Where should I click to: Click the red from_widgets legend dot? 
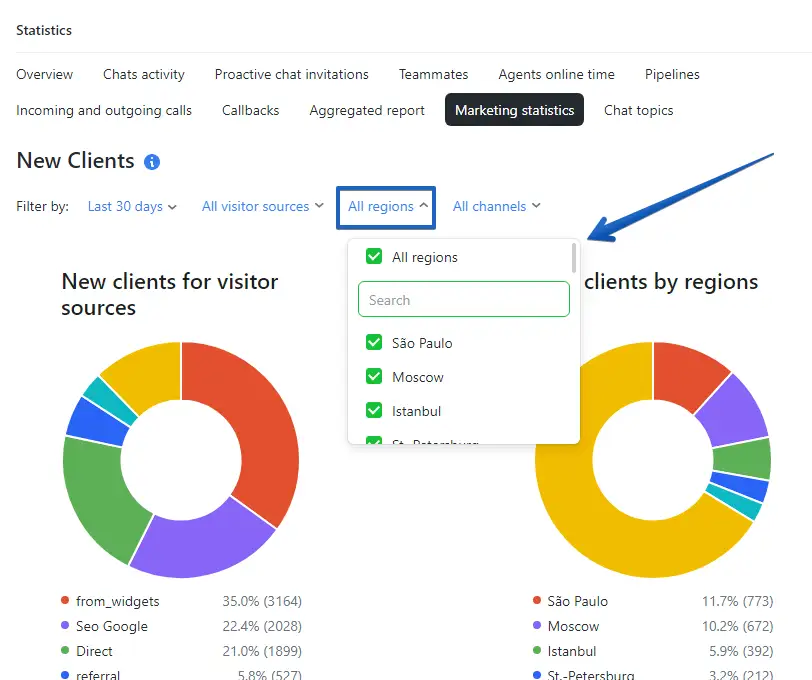(65, 601)
